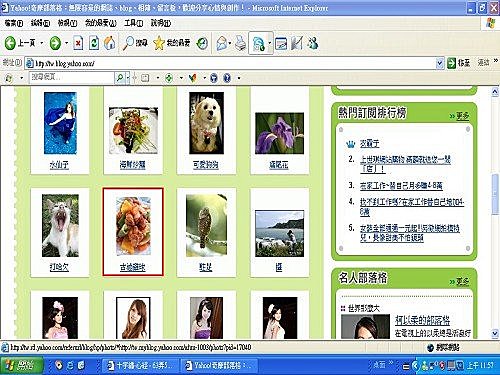Click the caption link under the dog photo

(x=206, y=165)
